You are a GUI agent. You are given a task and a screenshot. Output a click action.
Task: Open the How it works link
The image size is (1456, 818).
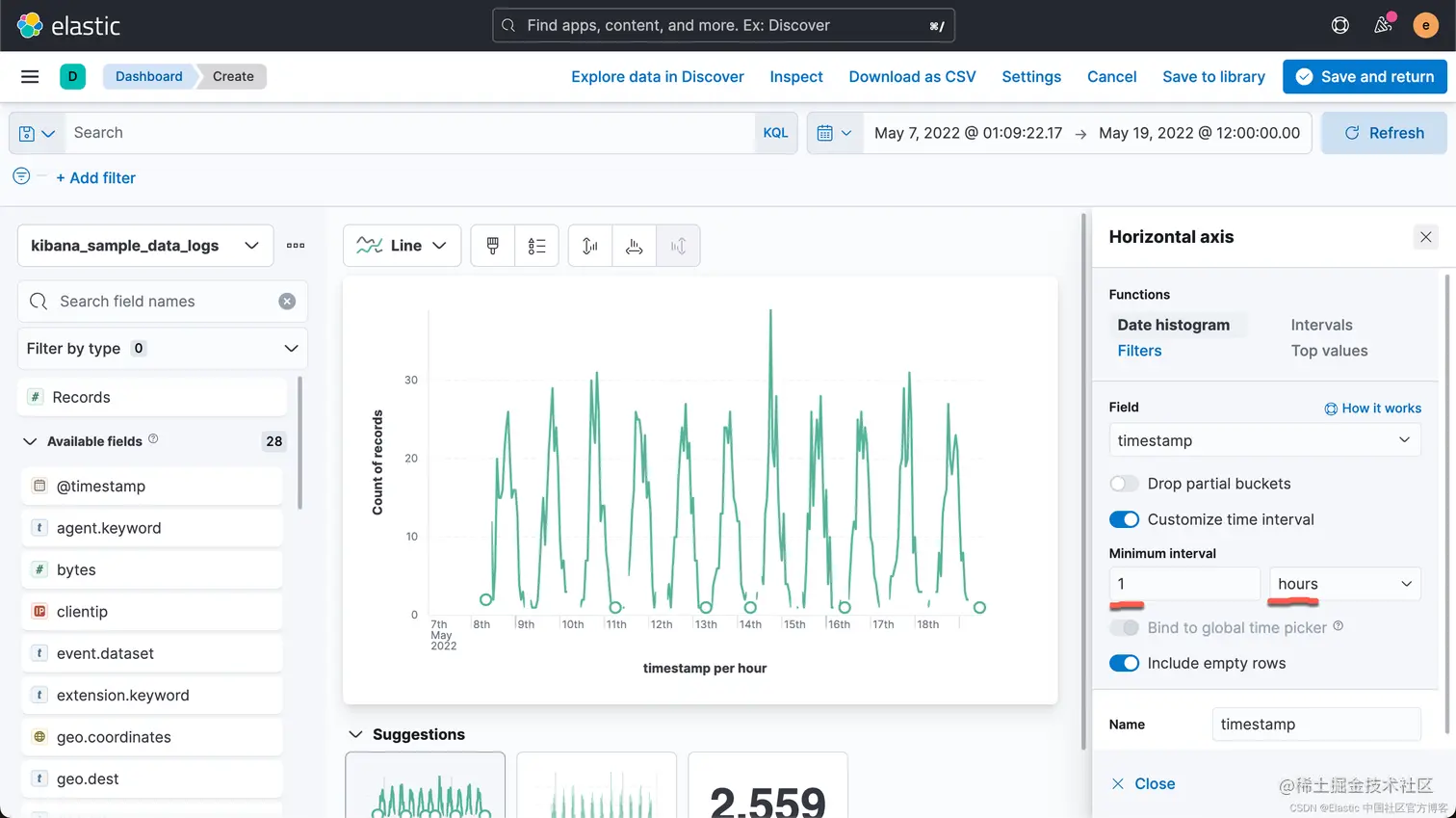[1372, 408]
